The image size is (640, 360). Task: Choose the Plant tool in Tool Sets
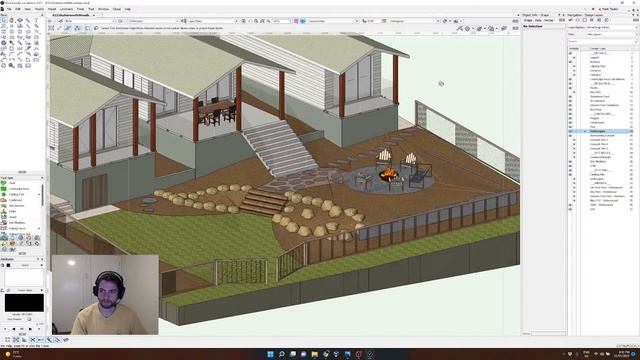coord(12,183)
